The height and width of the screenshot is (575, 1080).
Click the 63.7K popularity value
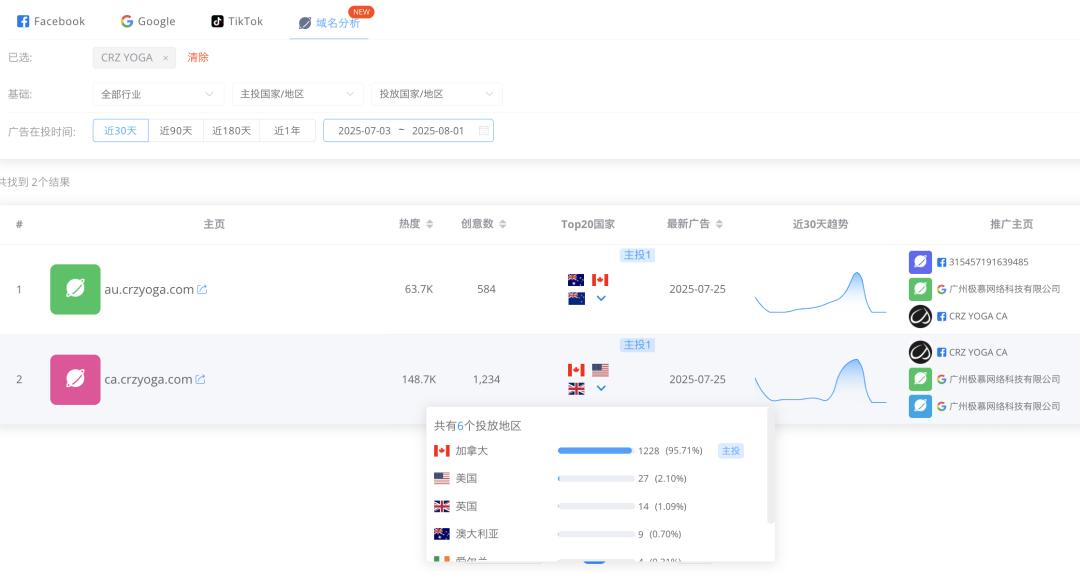pos(419,289)
